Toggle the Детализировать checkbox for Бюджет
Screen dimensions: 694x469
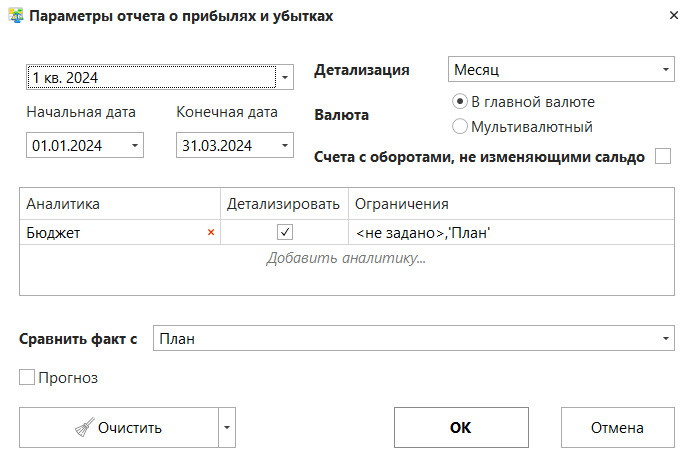click(285, 232)
